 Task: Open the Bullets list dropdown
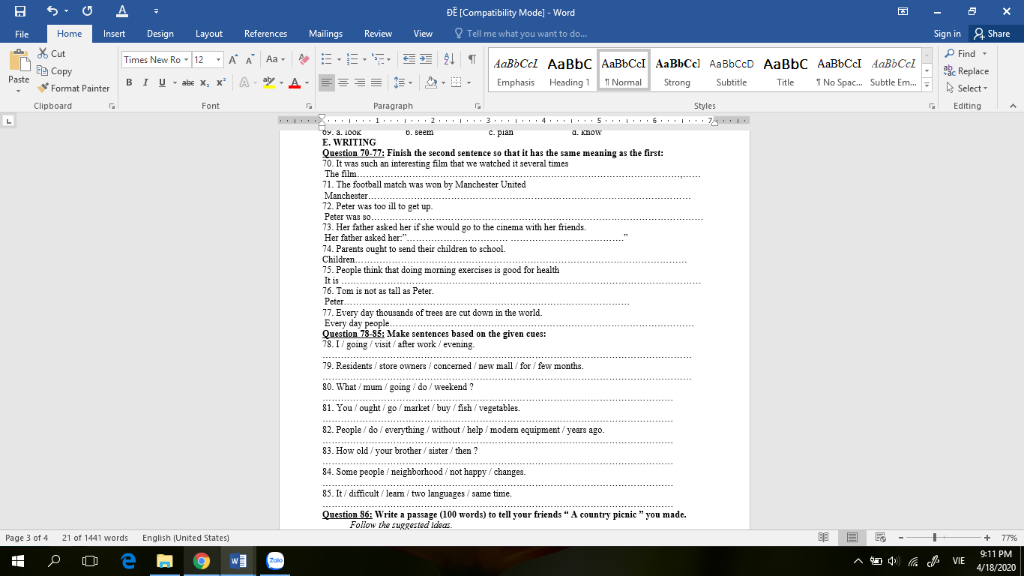click(339, 59)
